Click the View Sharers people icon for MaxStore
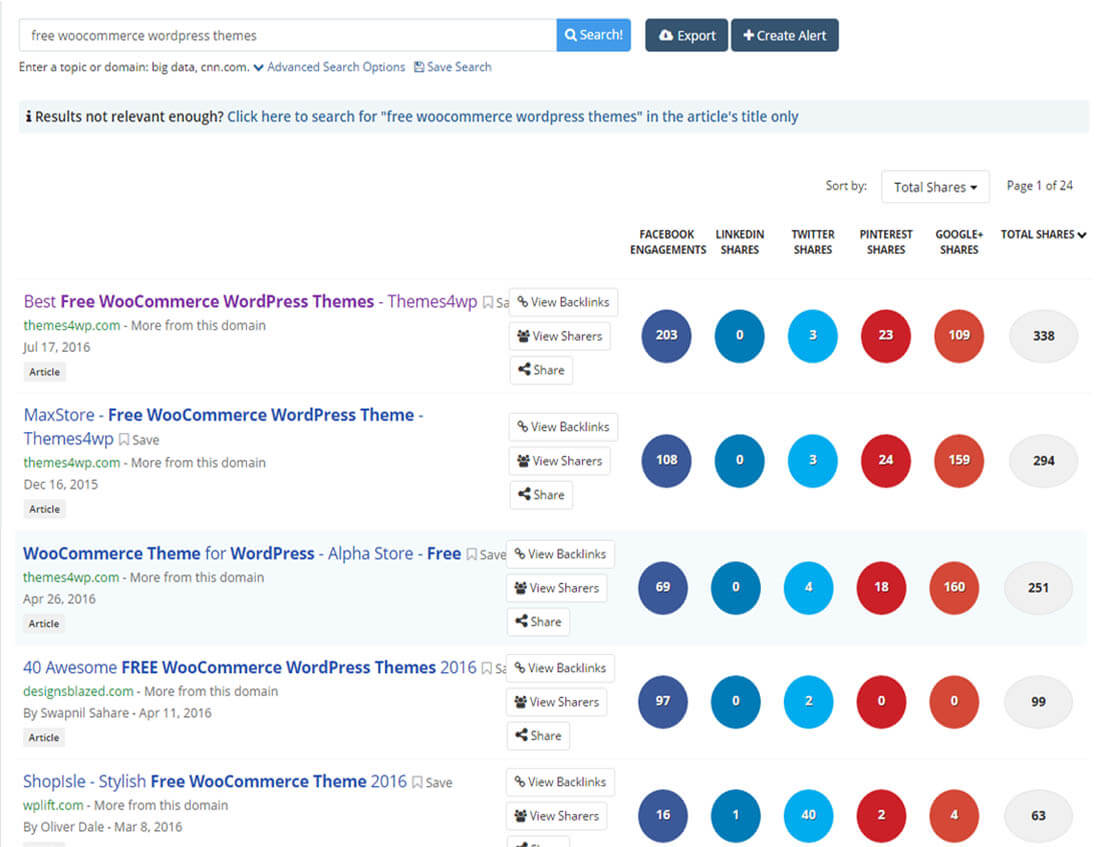1104x847 pixels. pos(522,461)
